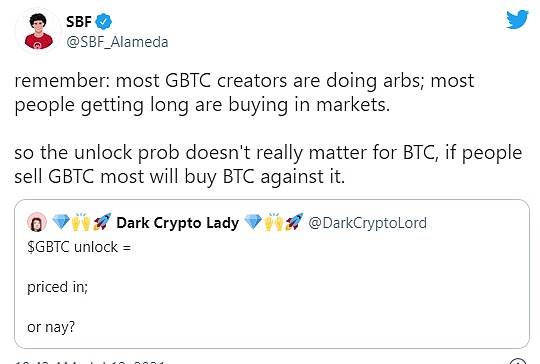Open the @DarkCryptoLord handle
Image resolution: width=540 pixels, height=364 pixels.
[x=367, y=223]
